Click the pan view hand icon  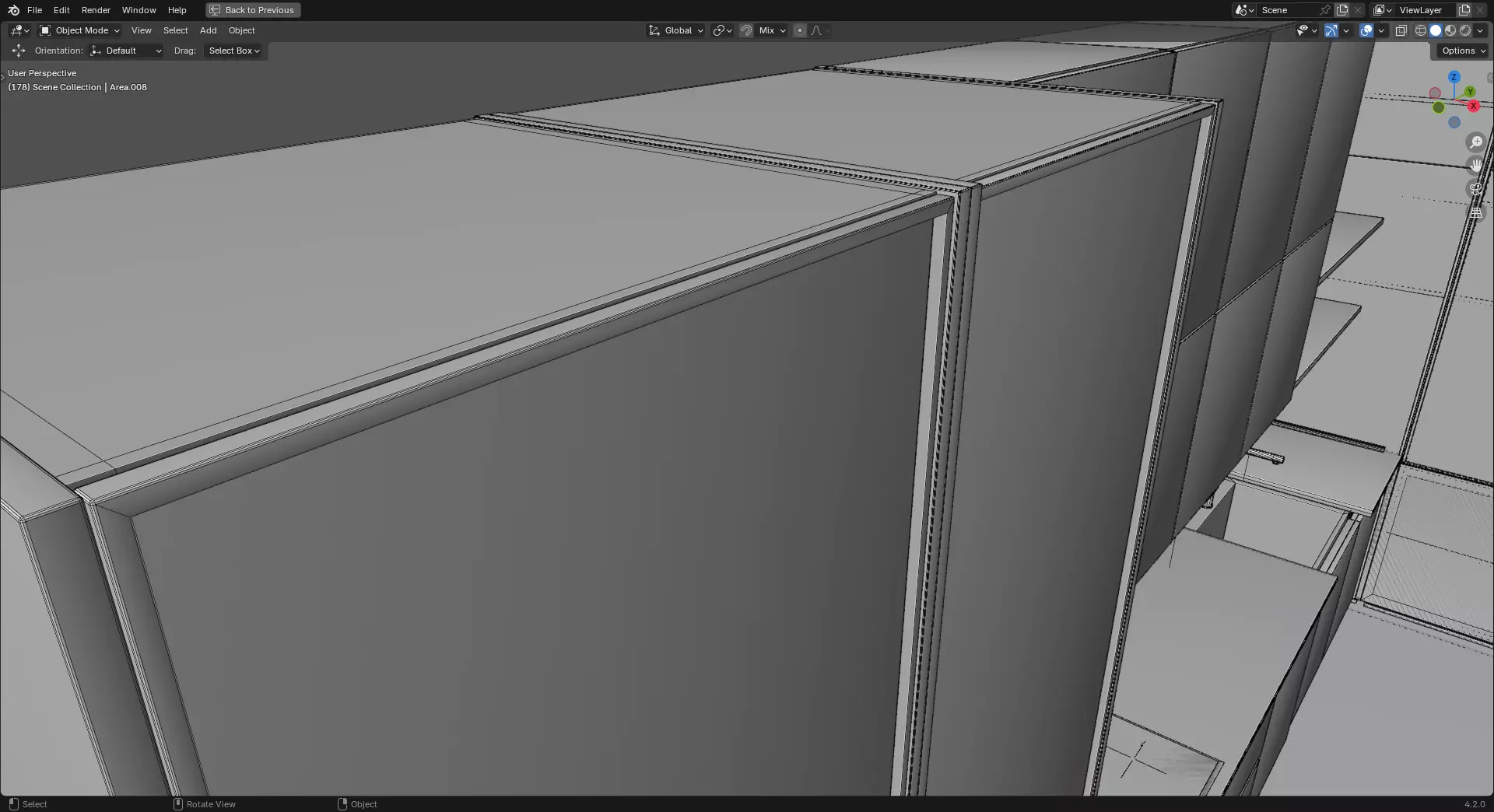click(1475, 166)
